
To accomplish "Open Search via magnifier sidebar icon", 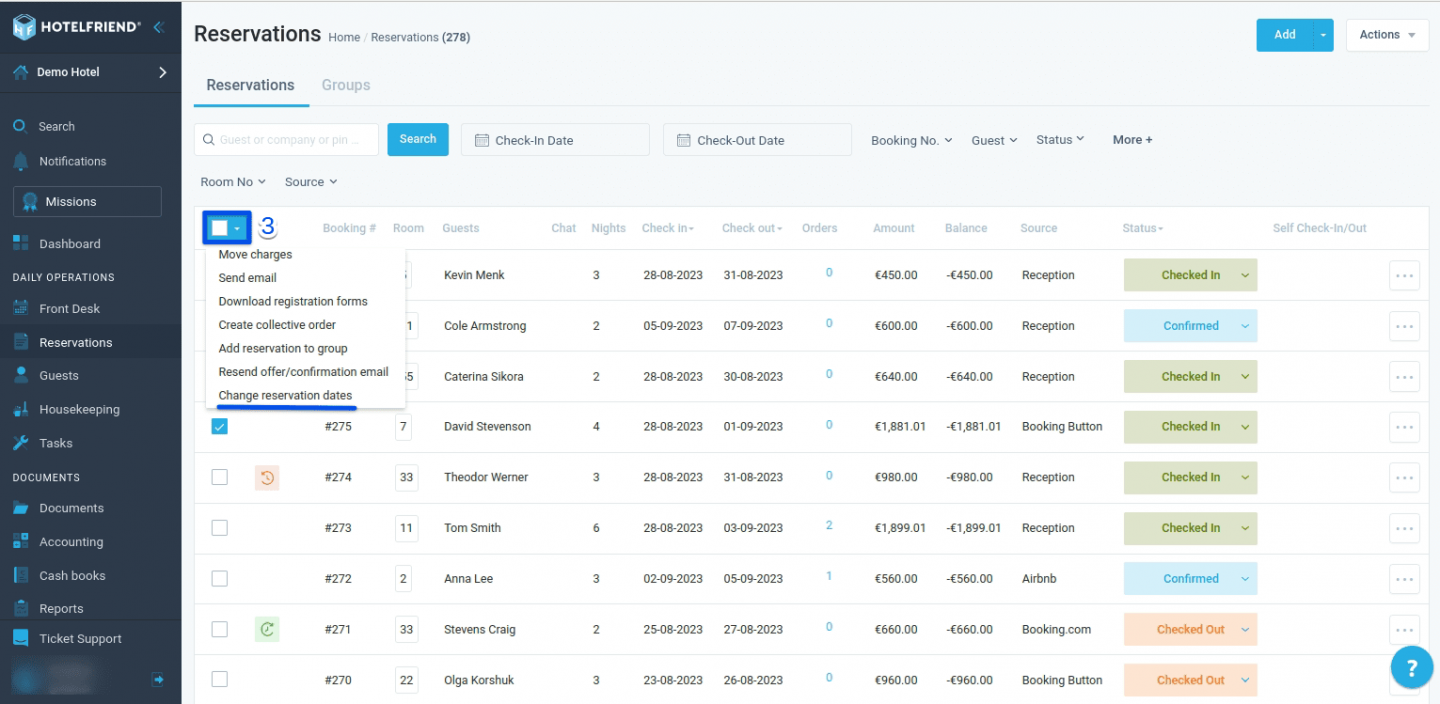I will pyautogui.click(x=19, y=126).
